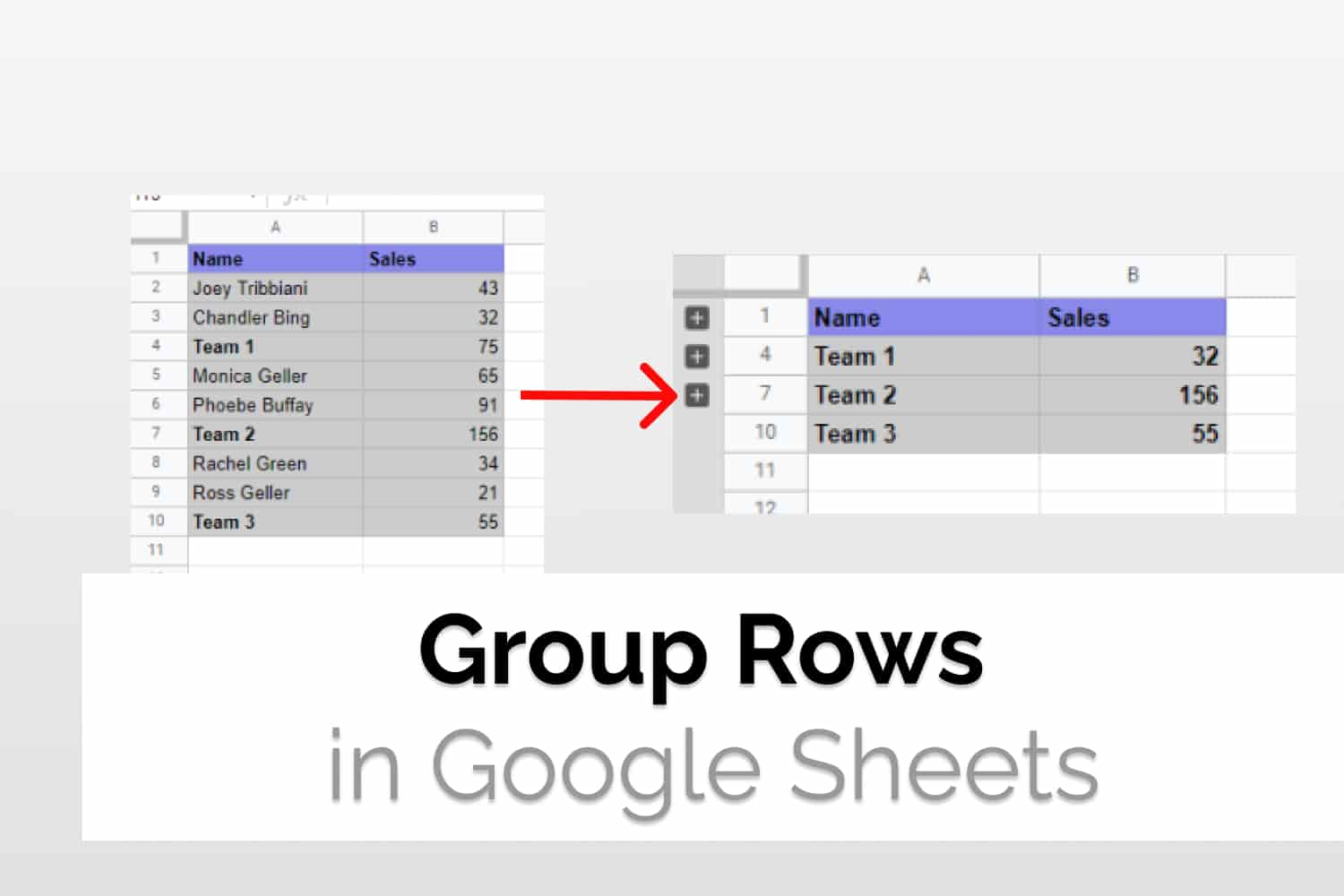Click value 32 for Team 1 in right sheet
1344x896 pixels.
(x=1133, y=356)
